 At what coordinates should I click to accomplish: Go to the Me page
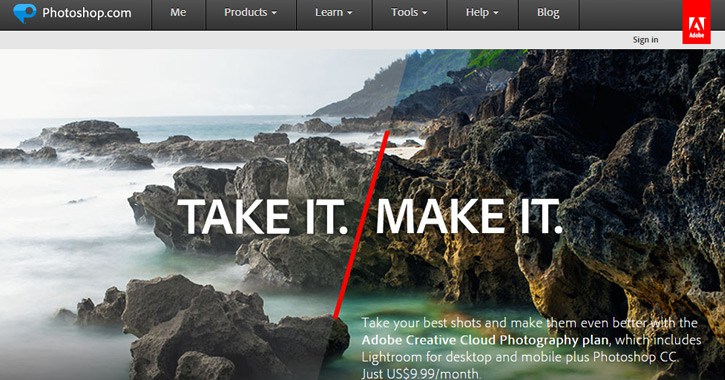pyautogui.click(x=178, y=12)
